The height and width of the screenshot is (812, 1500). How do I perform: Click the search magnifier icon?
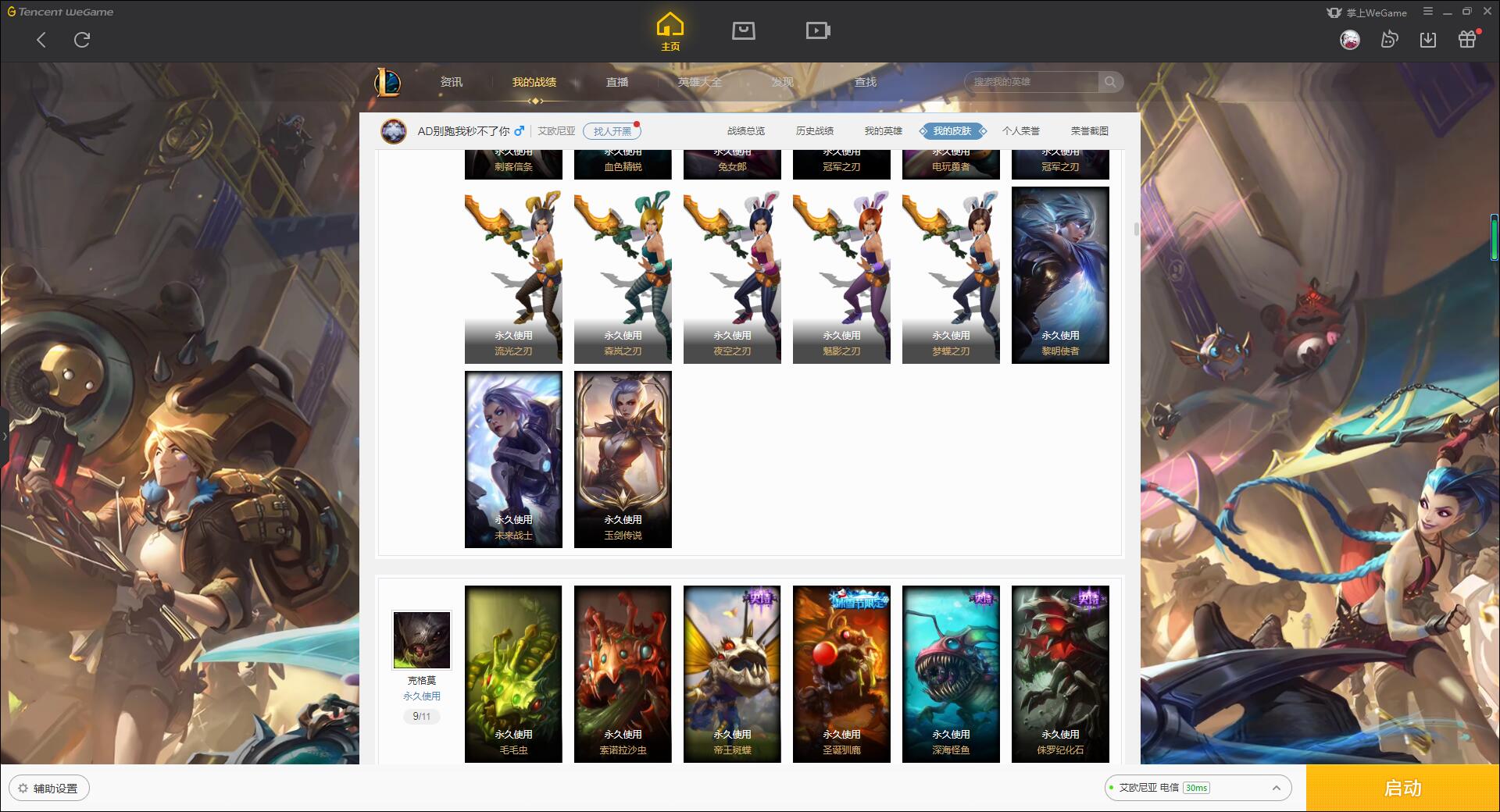[1110, 82]
